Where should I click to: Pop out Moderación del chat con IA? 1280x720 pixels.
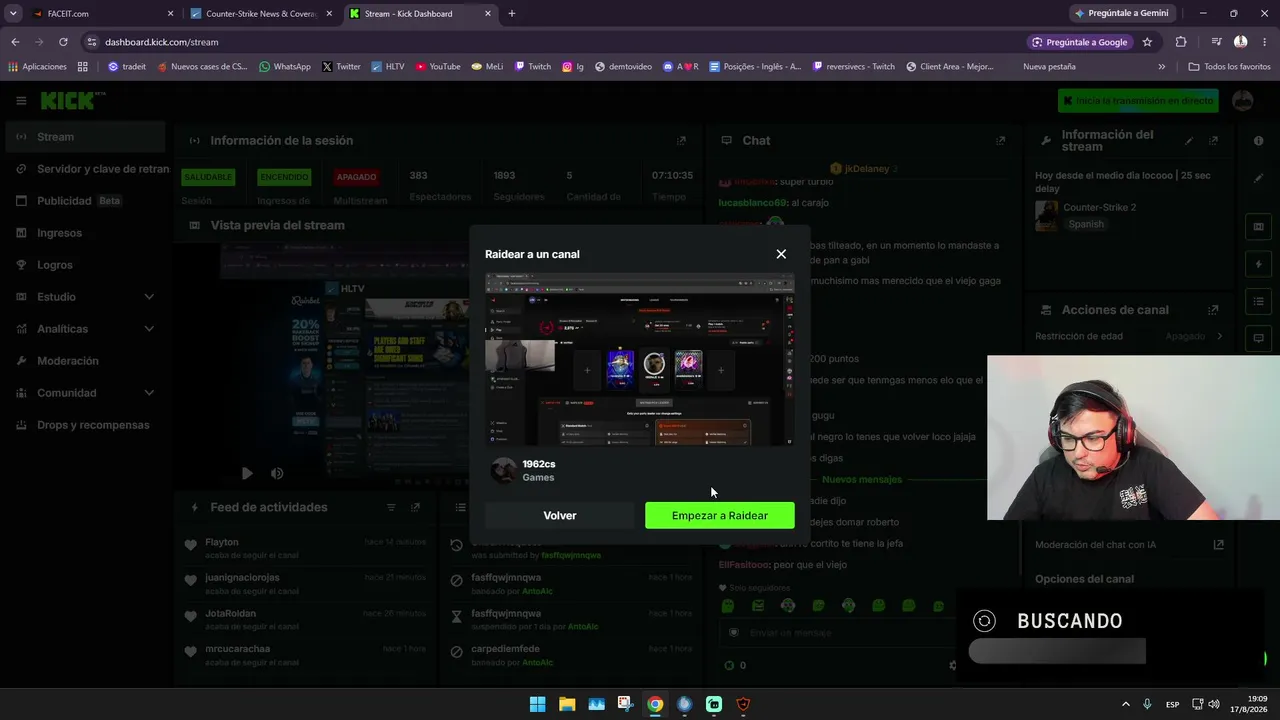coord(1218,545)
